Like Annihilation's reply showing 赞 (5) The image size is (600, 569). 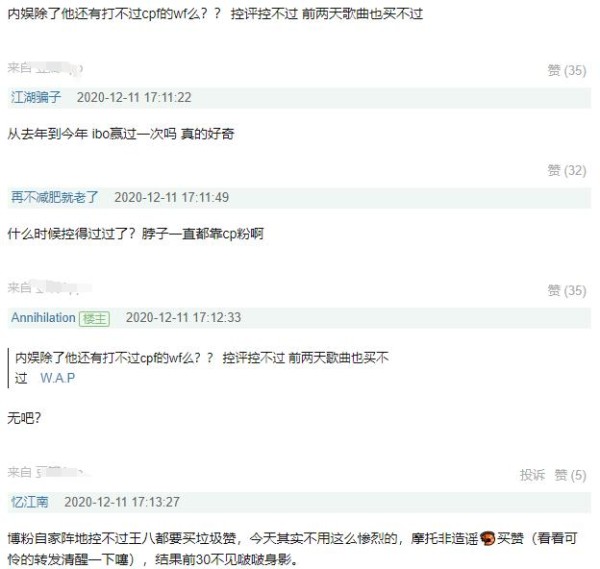click(x=571, y=475)
